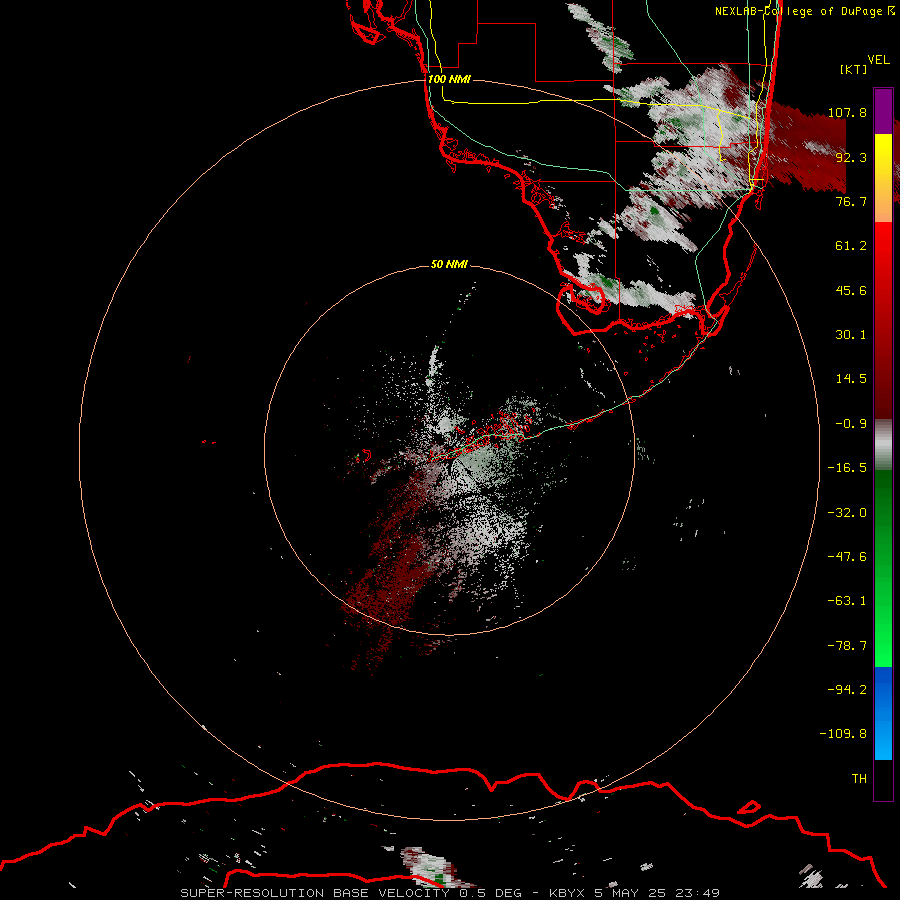The width and height of the screenshot is (900, 900).
Task: Click the 45.6 velocity scale value
Action: (x=851, y=290)
